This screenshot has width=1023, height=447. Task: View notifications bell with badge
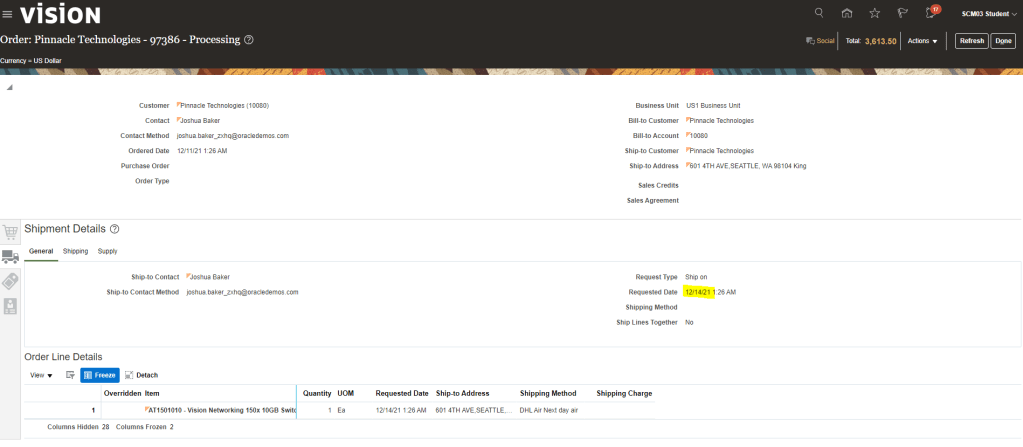click(931, 13)
